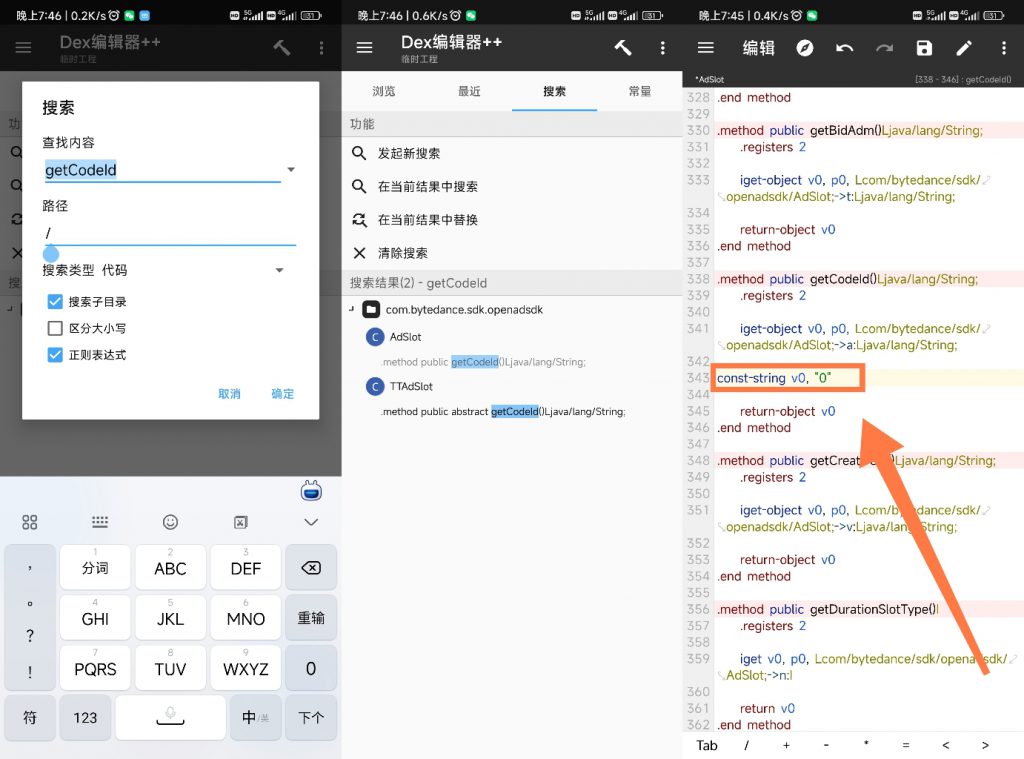
Task: Tap the redo icon in editor toolbar
Action: (884, 47)
